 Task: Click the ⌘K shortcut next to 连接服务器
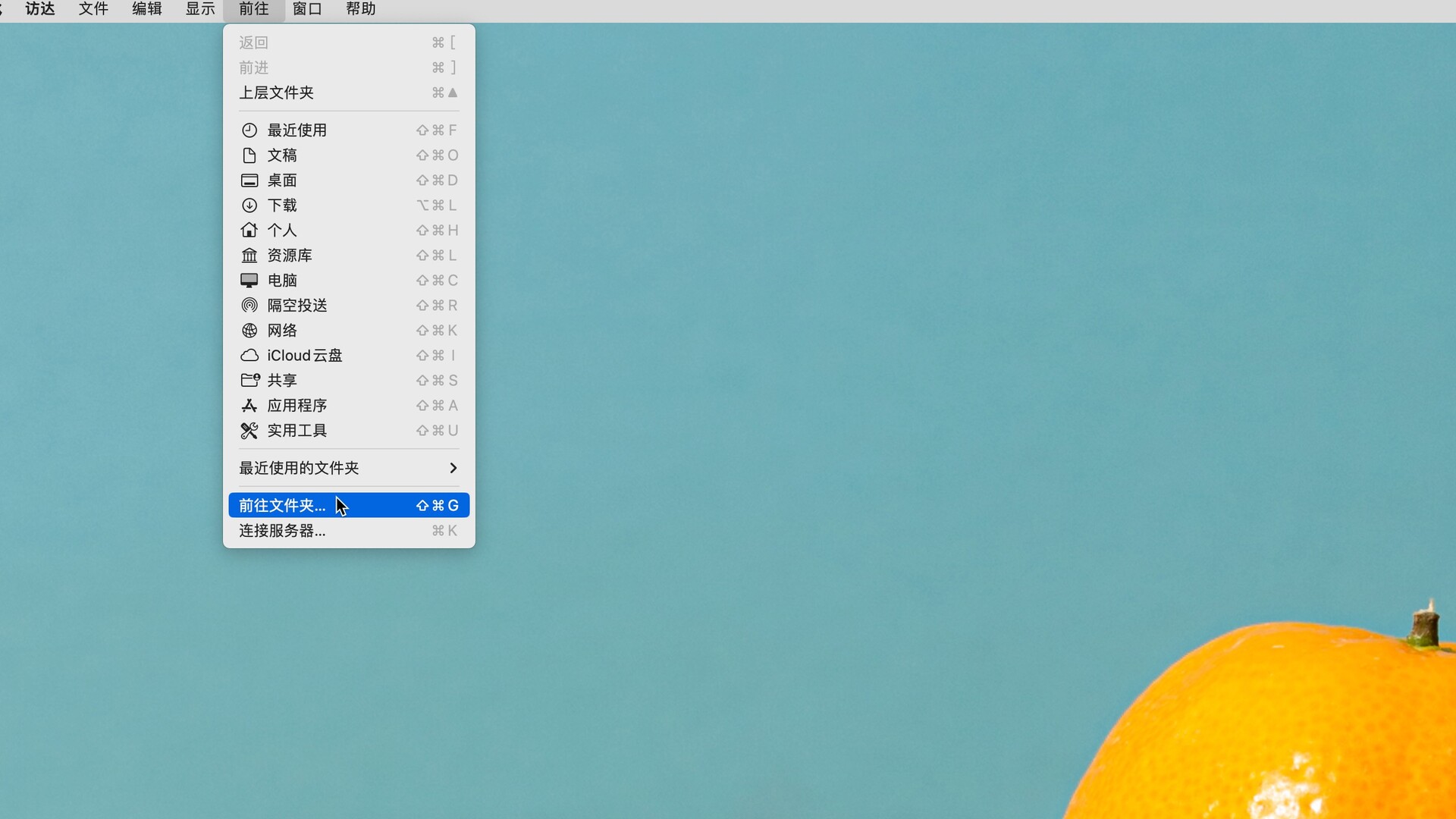point(444,531)
